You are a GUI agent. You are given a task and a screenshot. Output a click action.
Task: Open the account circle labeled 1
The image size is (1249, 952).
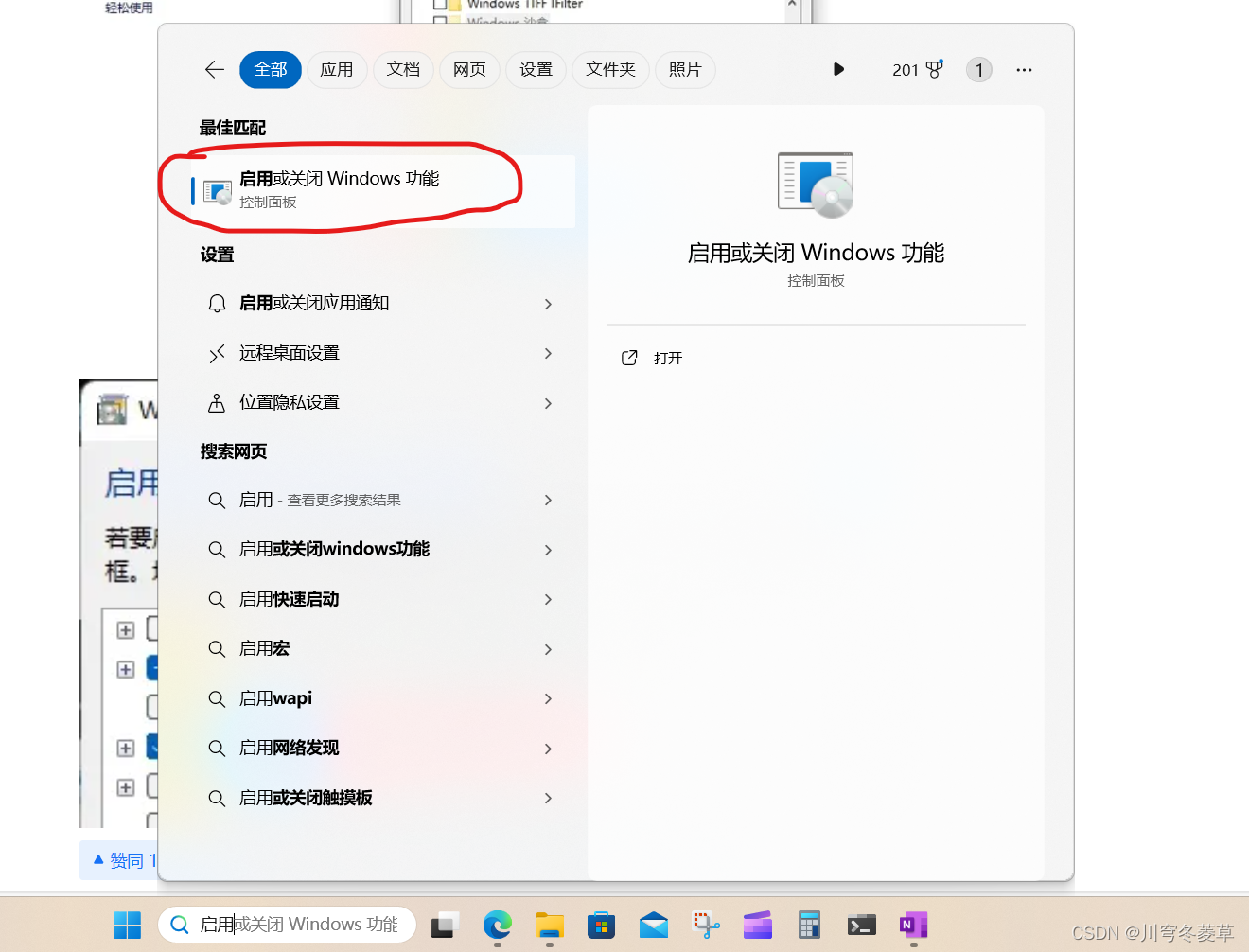979,70
